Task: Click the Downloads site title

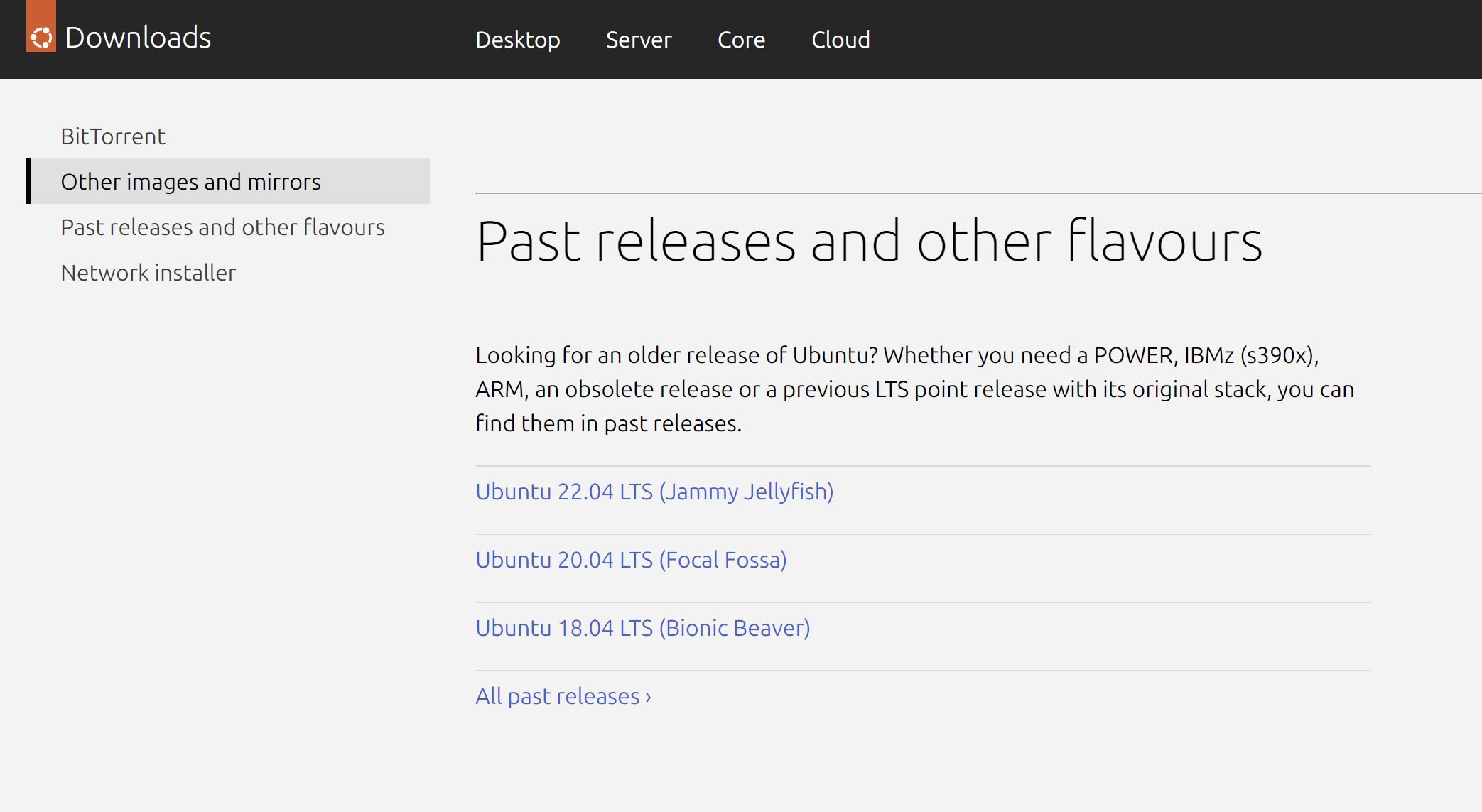Action: coord(138,38)
